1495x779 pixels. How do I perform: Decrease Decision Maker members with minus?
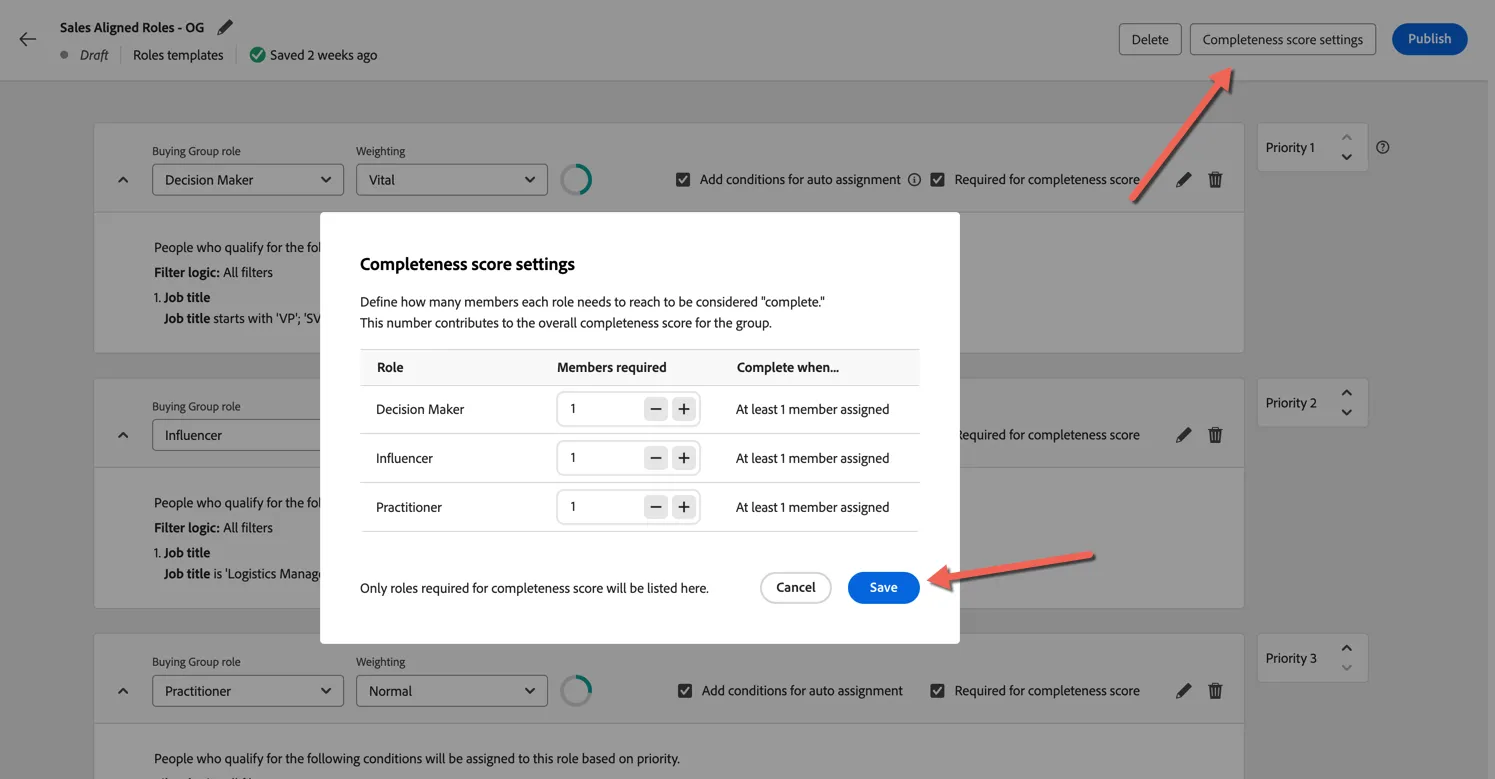656,409
